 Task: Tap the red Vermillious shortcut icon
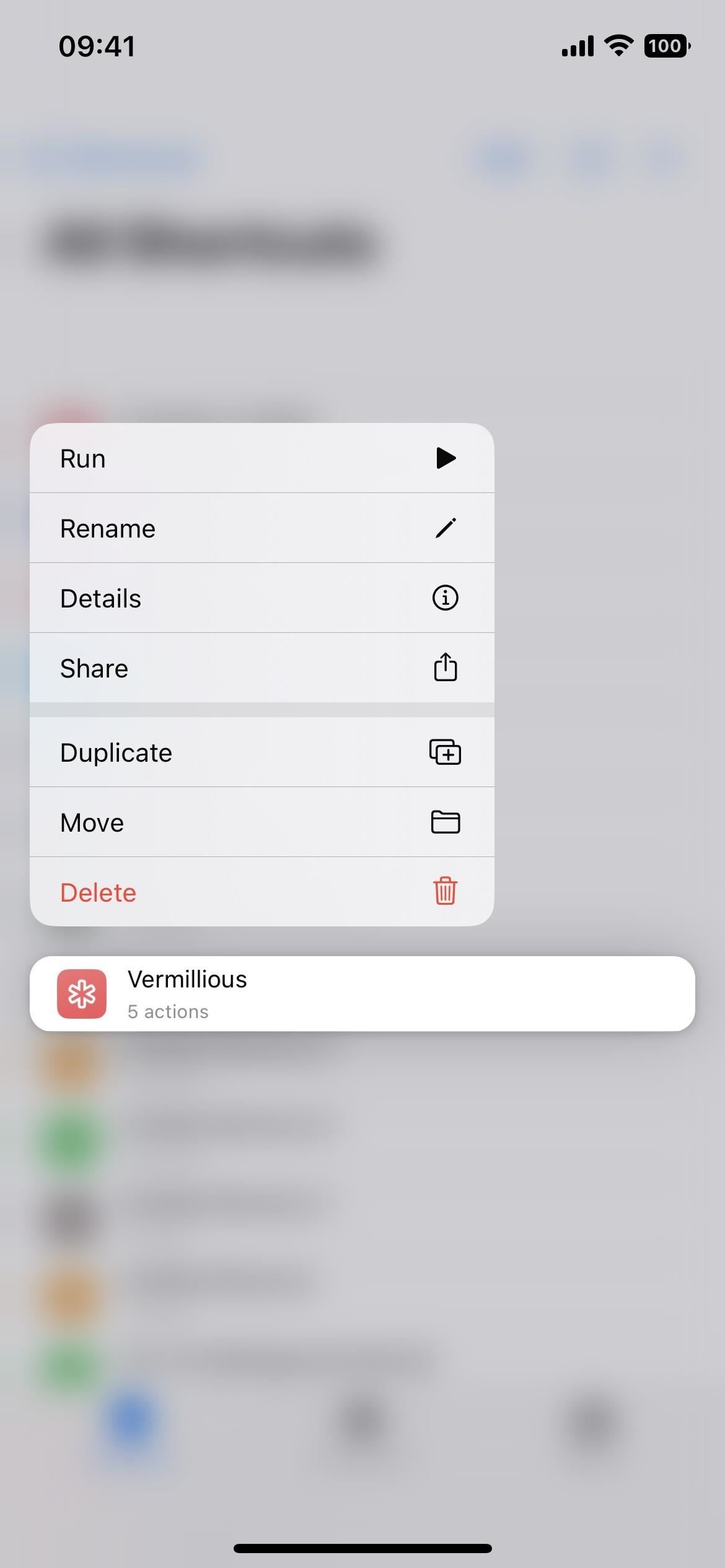pos(82,994)
